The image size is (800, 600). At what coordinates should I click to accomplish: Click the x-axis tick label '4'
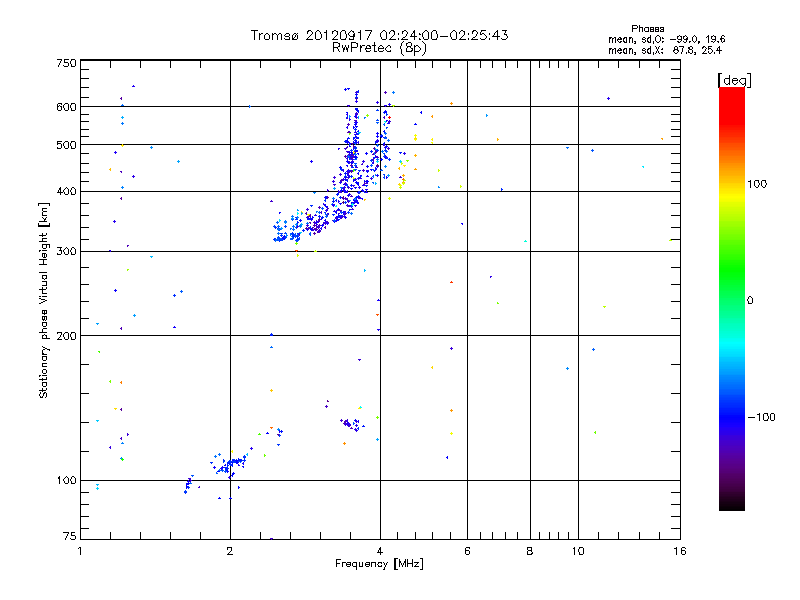coord(380,551)
